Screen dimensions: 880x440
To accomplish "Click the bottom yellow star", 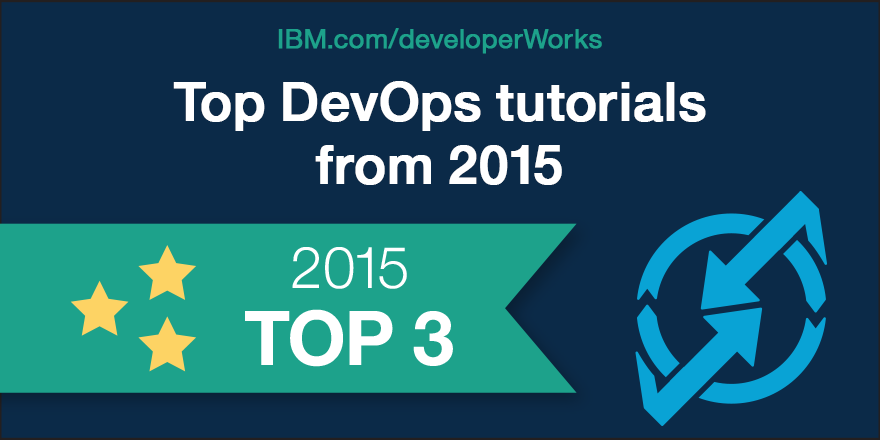I will [167, 343].
